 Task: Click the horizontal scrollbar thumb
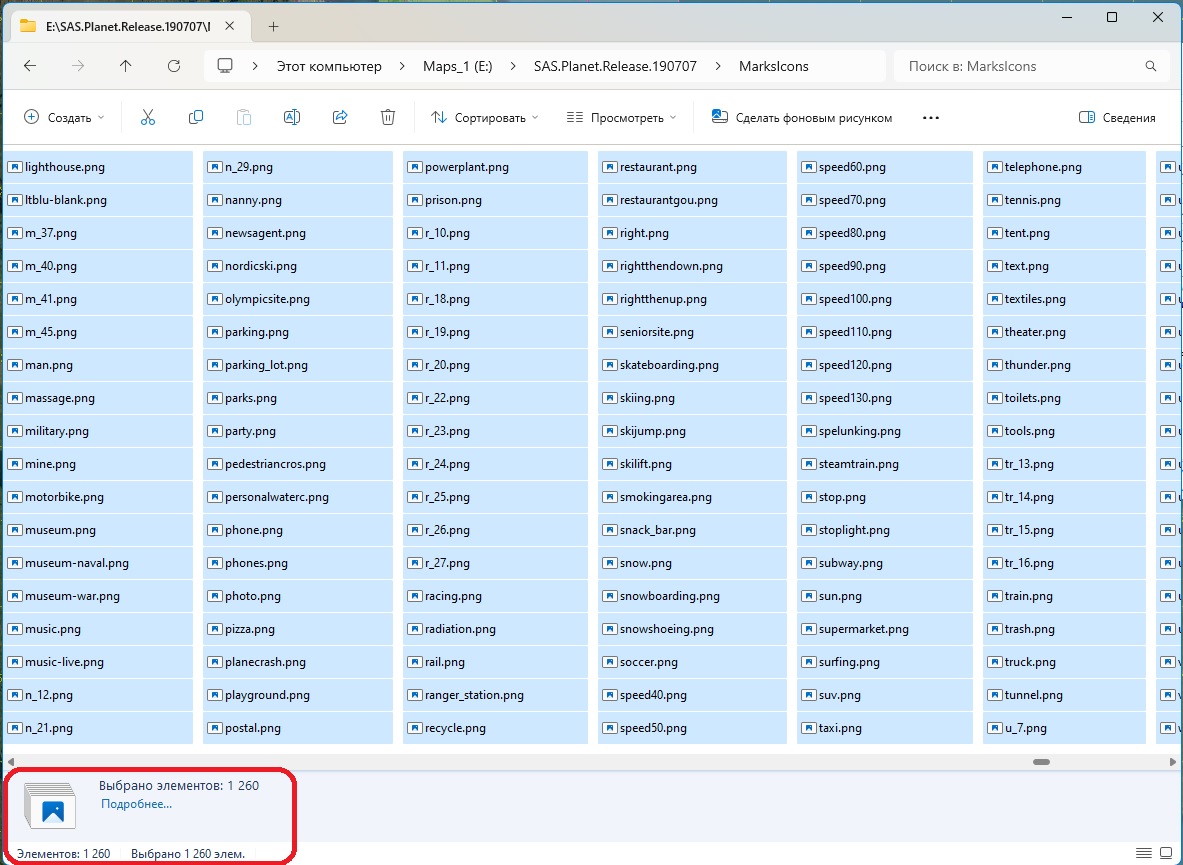[1041, 761]
